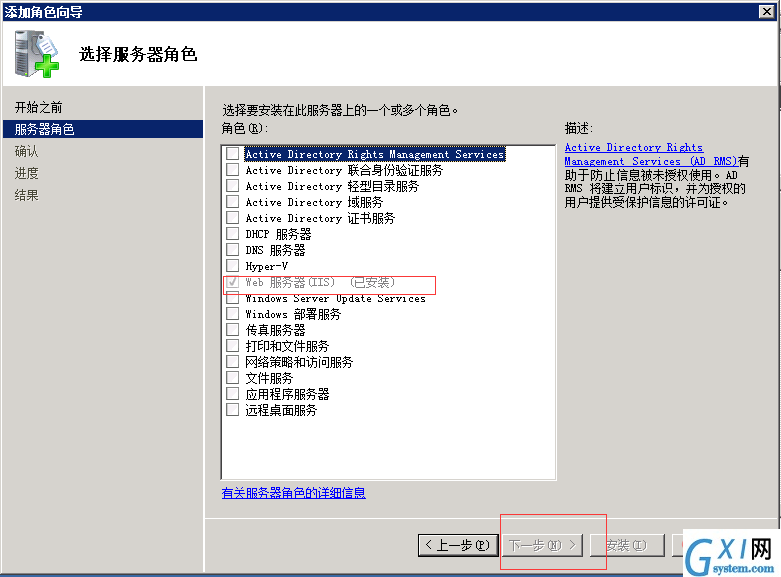
Task: Click the 安装(I) install button
Action: click(627, 545)
